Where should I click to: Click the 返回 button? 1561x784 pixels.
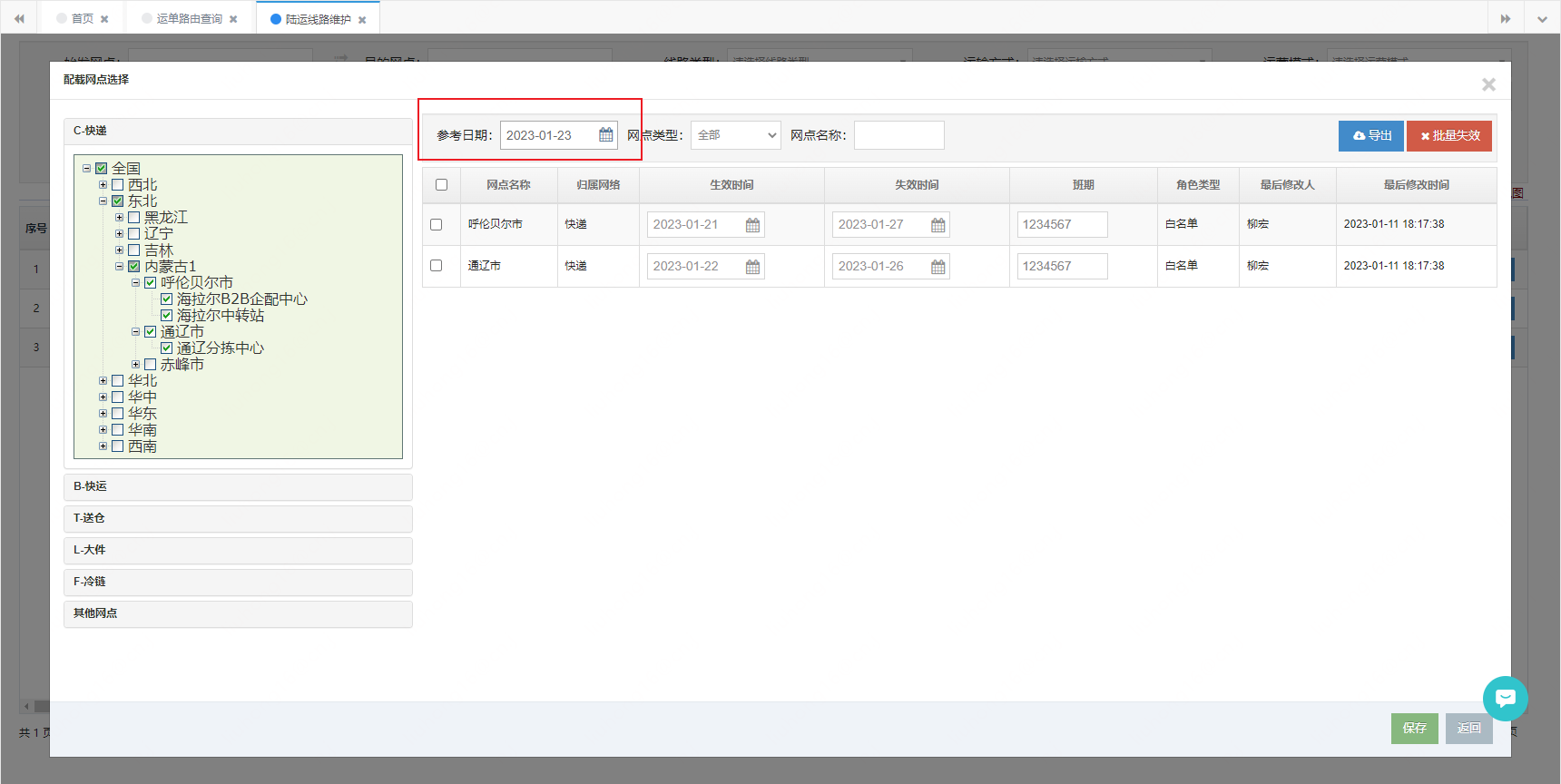1469,729
